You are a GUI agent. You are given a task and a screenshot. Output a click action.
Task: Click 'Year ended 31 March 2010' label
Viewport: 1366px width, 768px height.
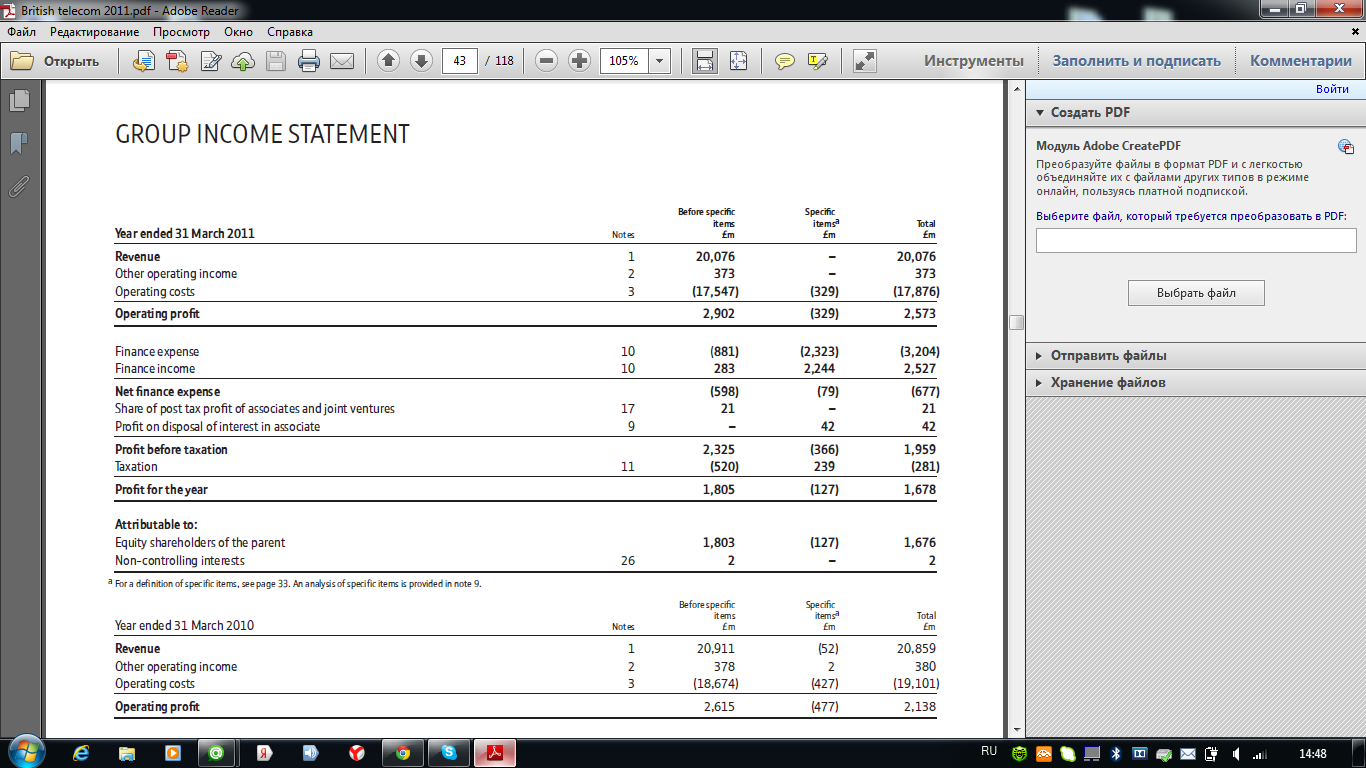point(185,626)
